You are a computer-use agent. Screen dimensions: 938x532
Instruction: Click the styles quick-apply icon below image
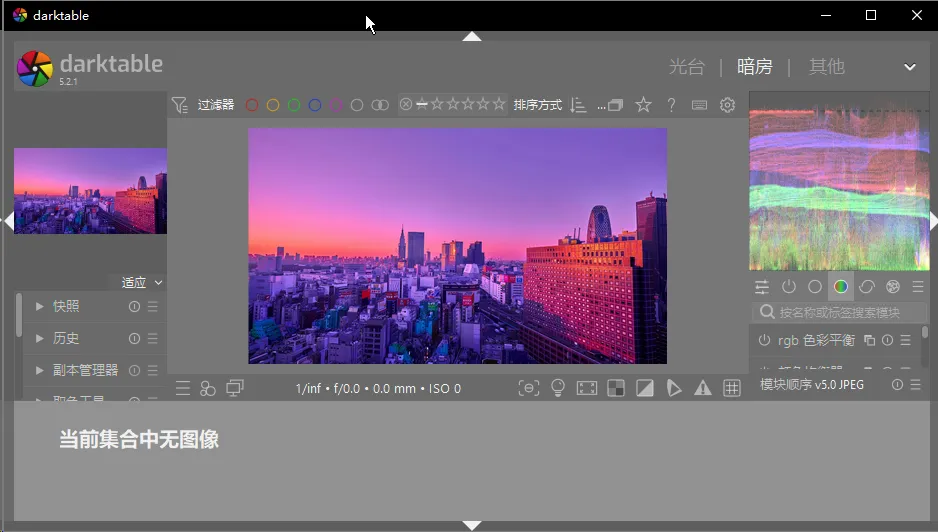(x=208, y=388)
